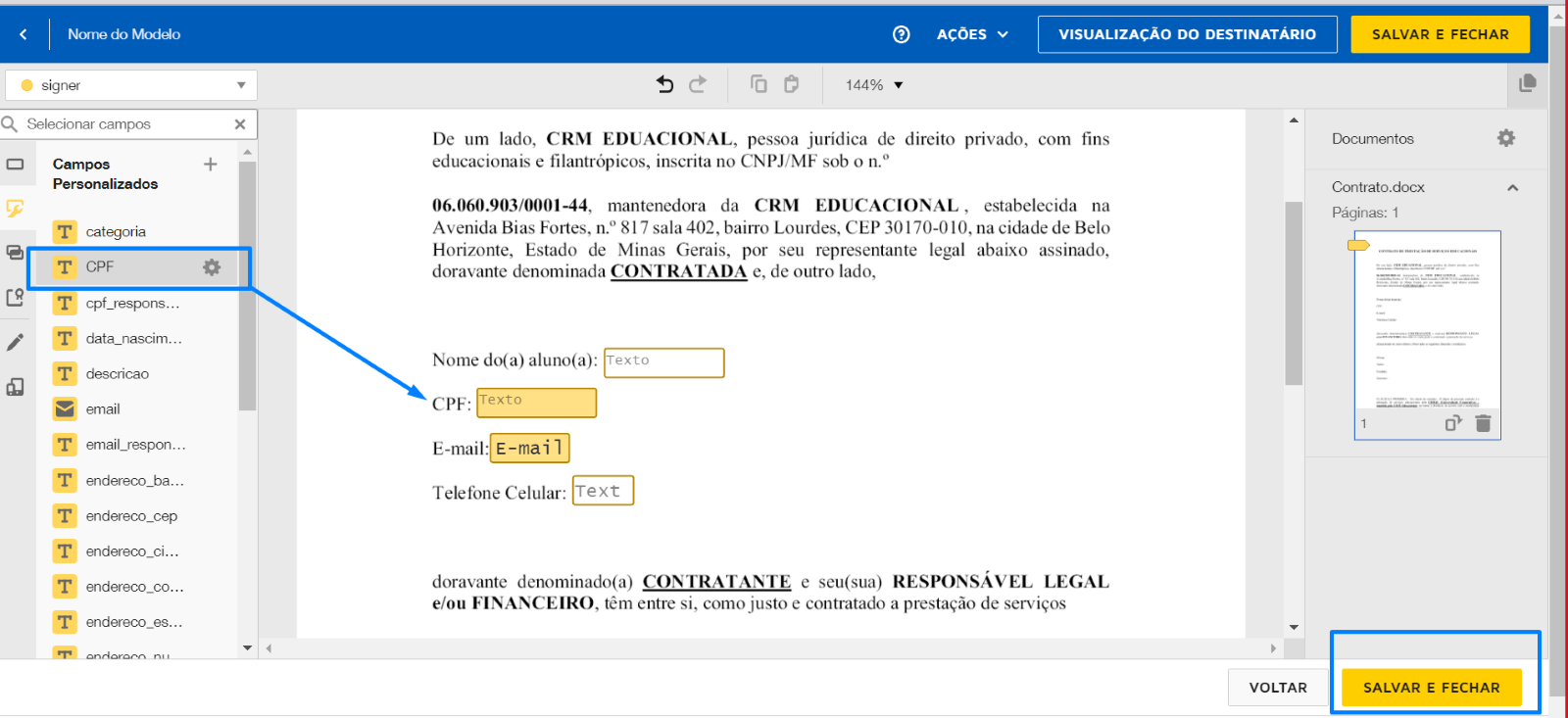The width and height of the screenshot is (1568, 718).
Task: Open CPF field settings gear
Action: click(x=212, y=267)
